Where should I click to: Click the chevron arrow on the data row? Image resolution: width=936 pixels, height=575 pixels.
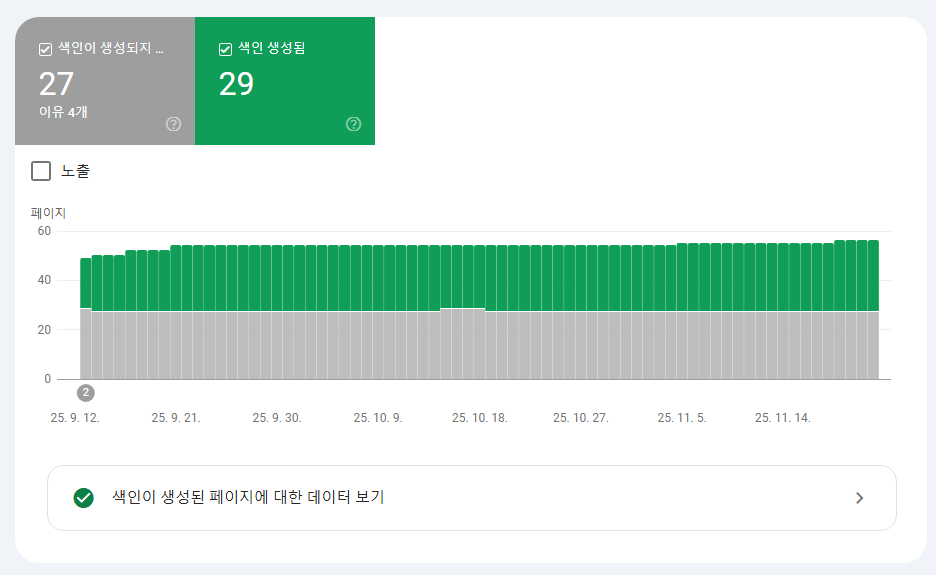coord(859,498)
